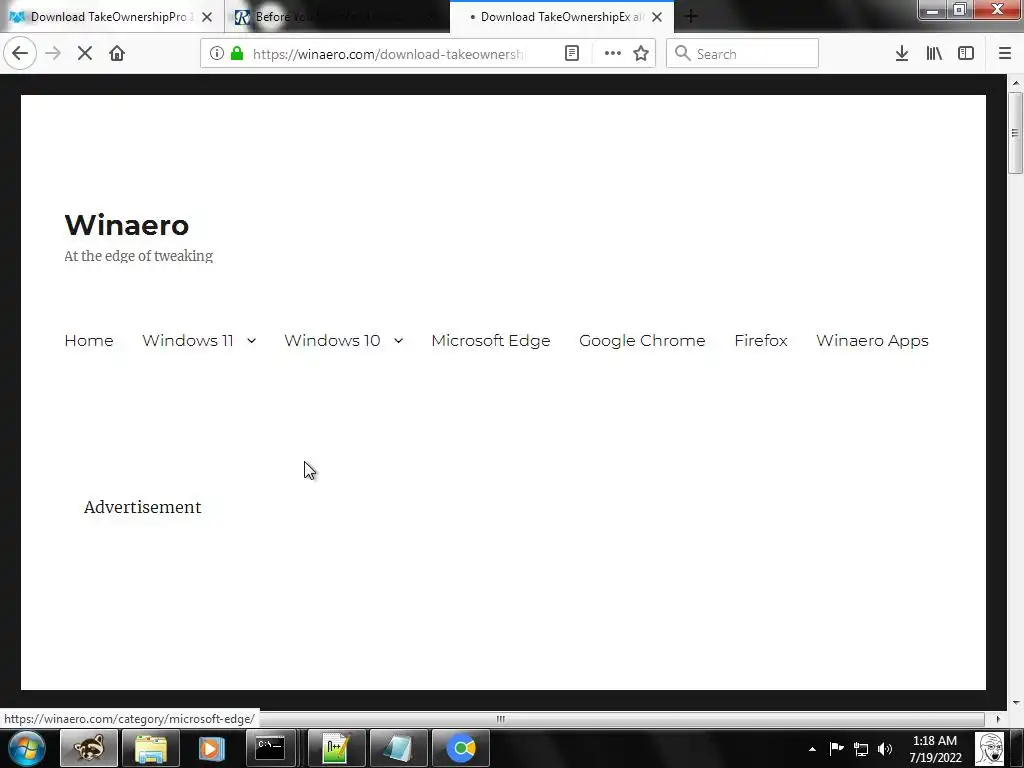Expand the Windows 11 submenu chevron

251,341
